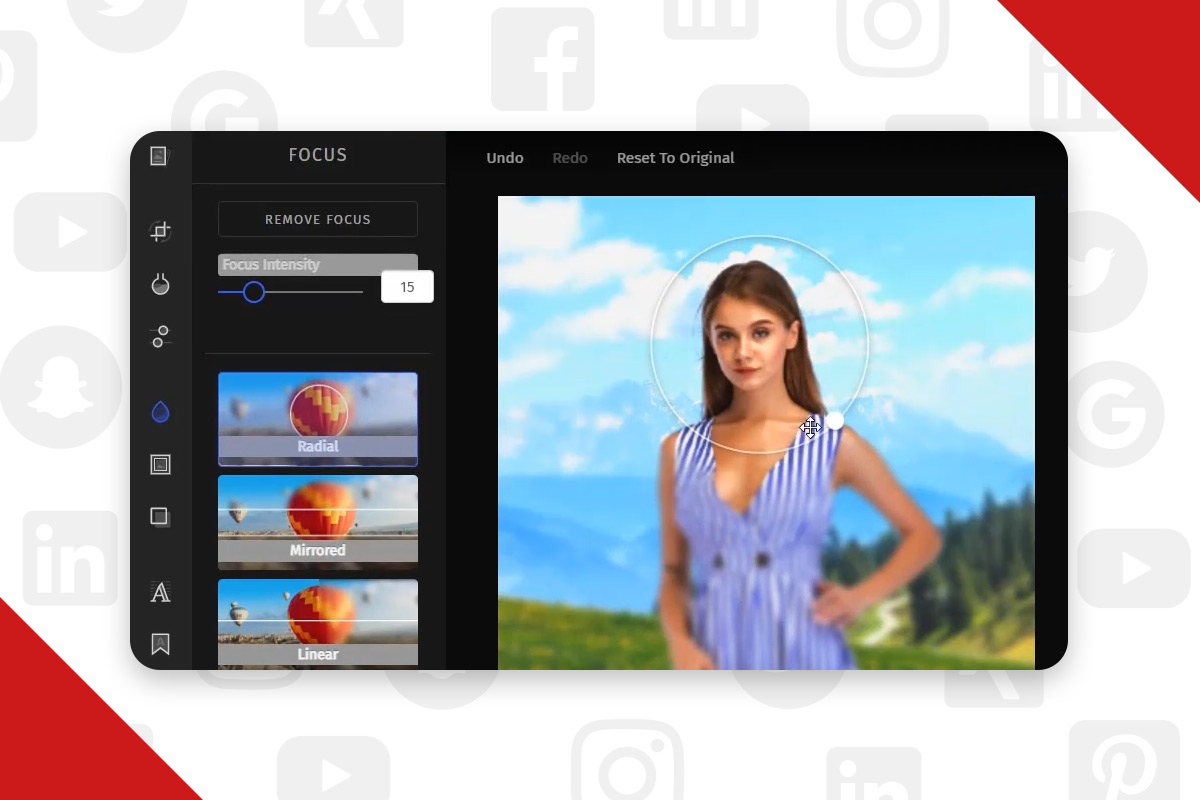Open the filters flask tool
Screen dimensions: 1200x800
point(160,285)
